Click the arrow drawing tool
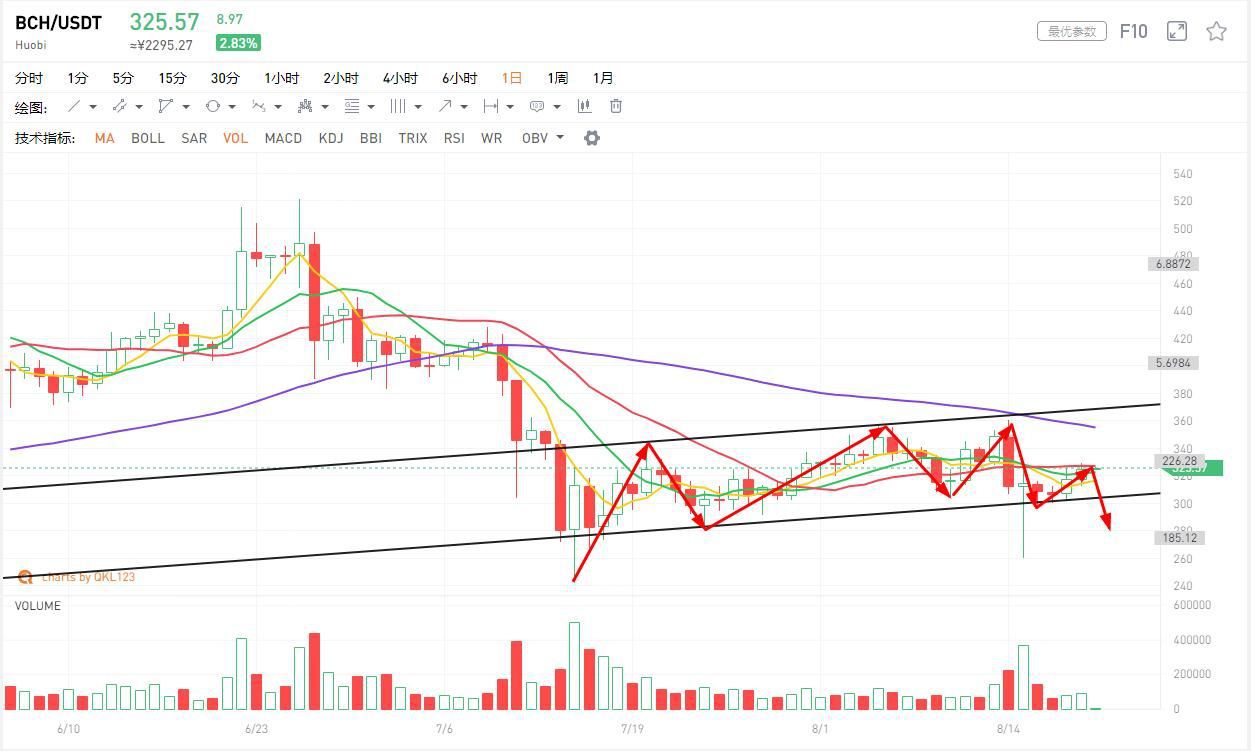The width and height of the screenshot is (1251, 751). pos(445,106)
